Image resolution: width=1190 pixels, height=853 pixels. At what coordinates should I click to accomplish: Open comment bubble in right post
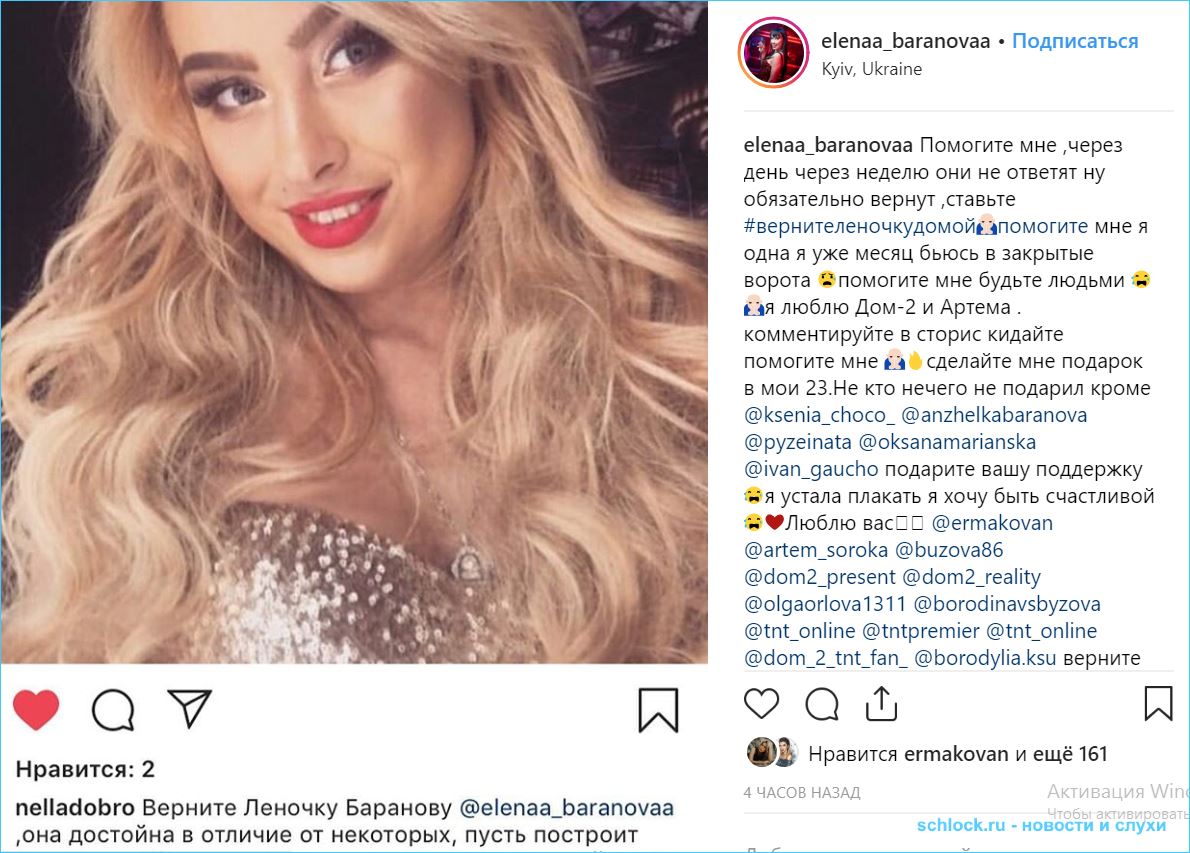tap(822, 704)
